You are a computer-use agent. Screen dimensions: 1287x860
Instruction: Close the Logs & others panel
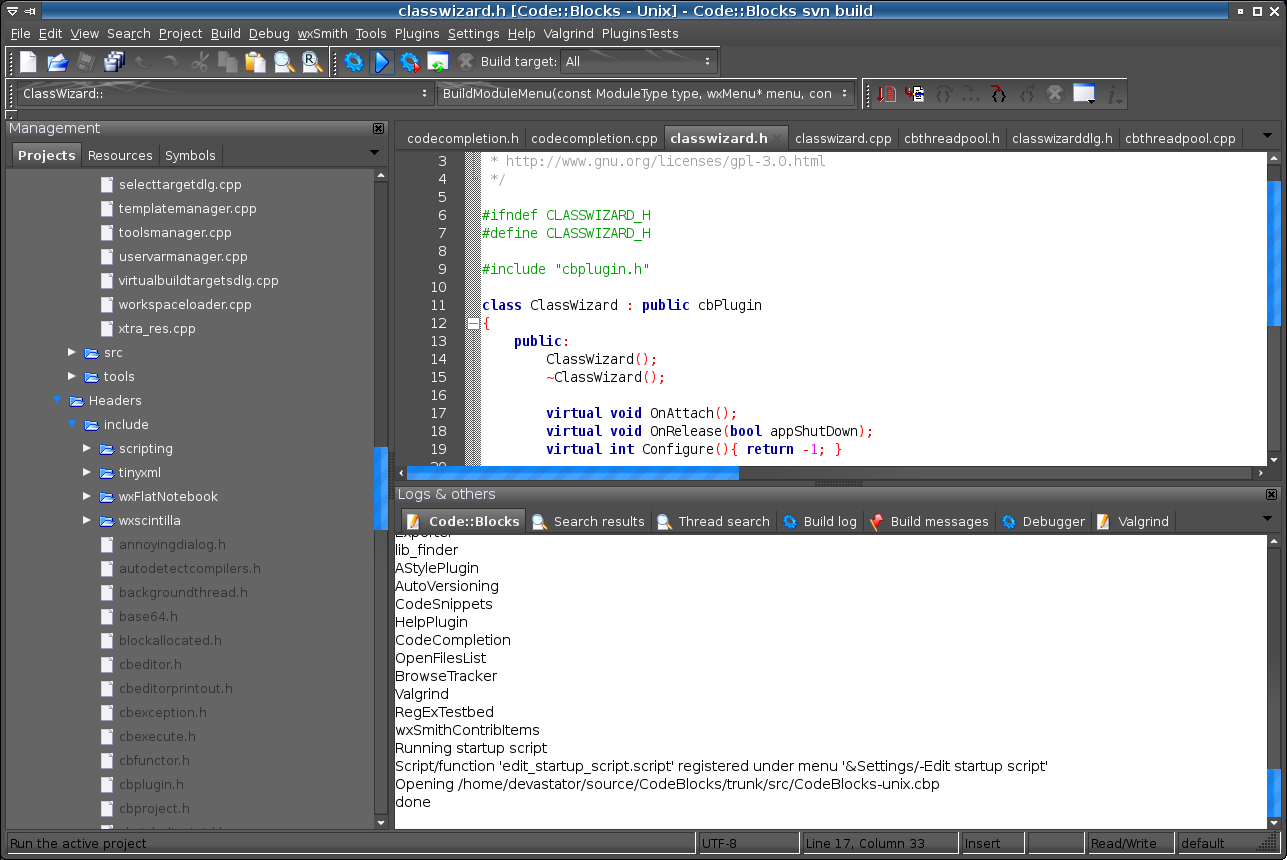[1272, 494]
